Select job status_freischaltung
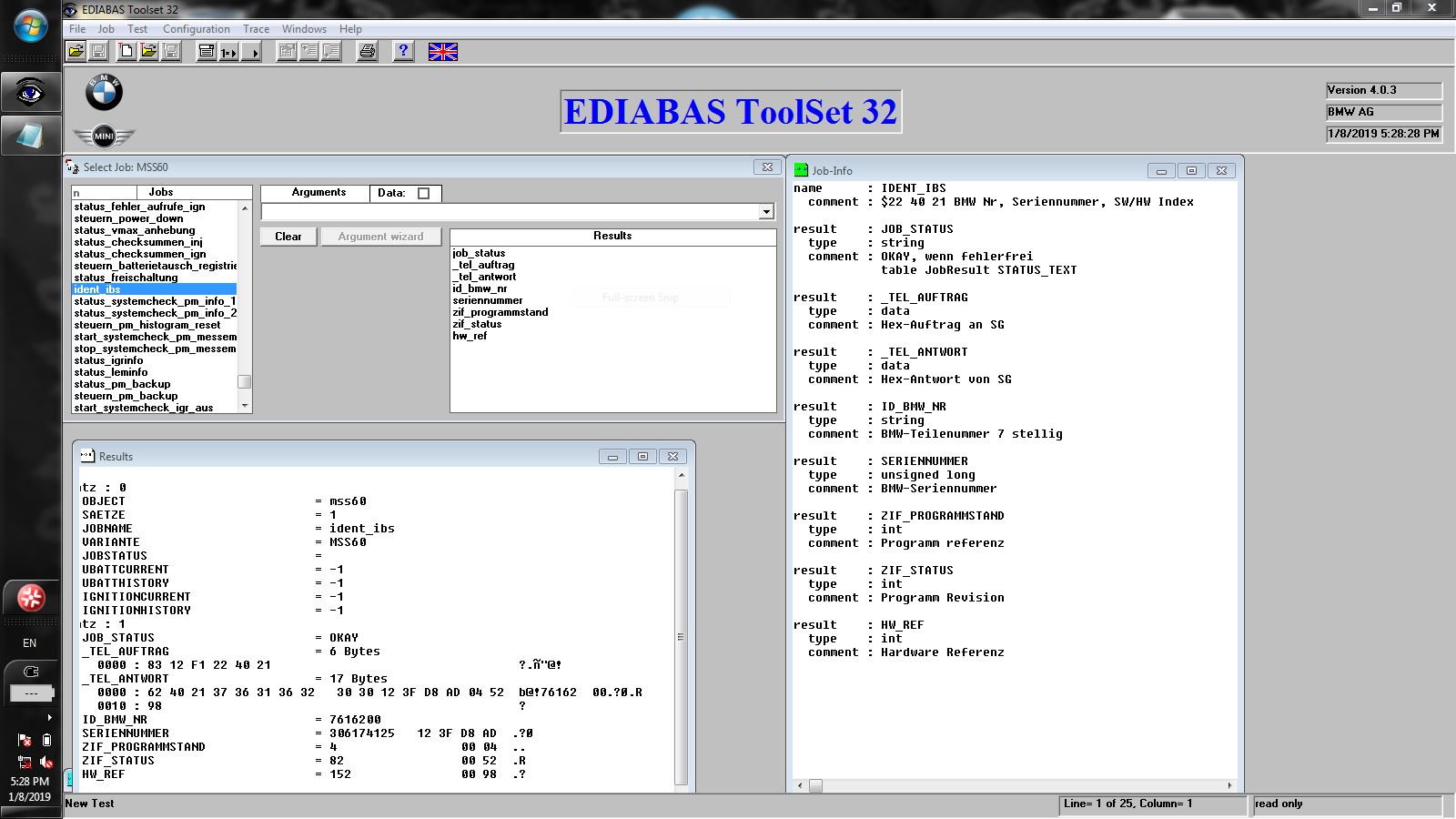This screenshot has width=1456, height=819. tap(126, 278)
